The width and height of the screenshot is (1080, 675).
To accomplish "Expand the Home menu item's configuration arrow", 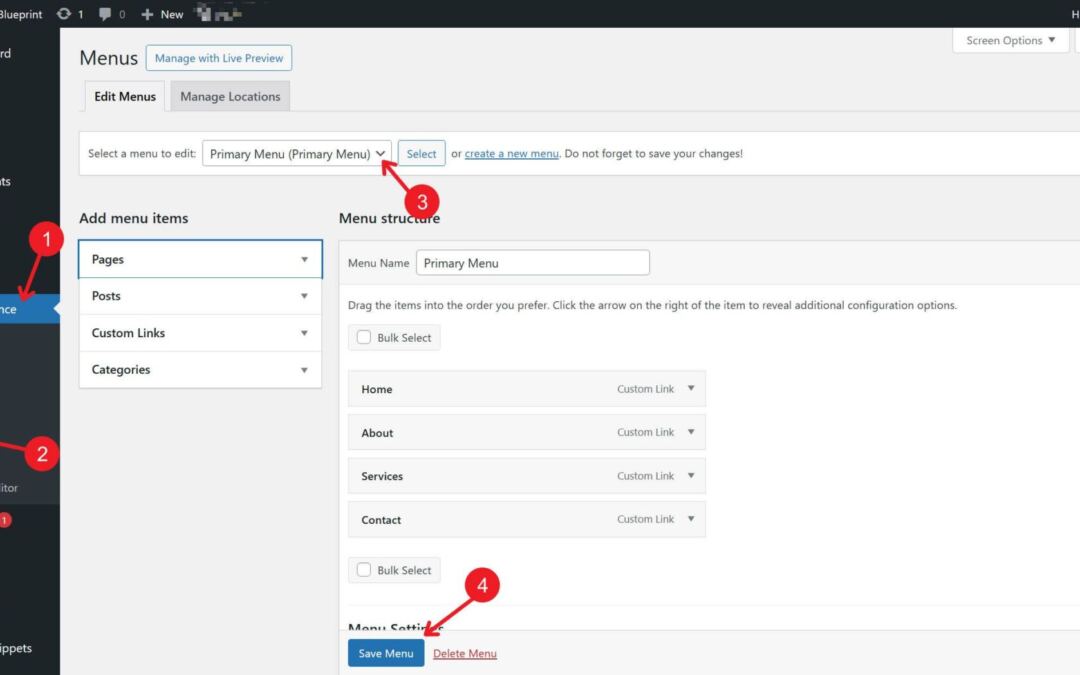I will point(690,388).
